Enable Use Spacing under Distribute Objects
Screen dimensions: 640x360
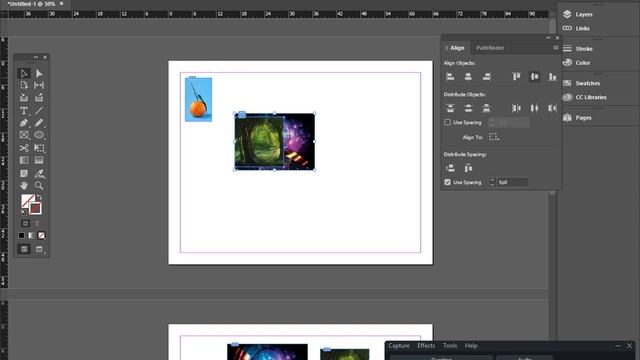coord(447,122)
